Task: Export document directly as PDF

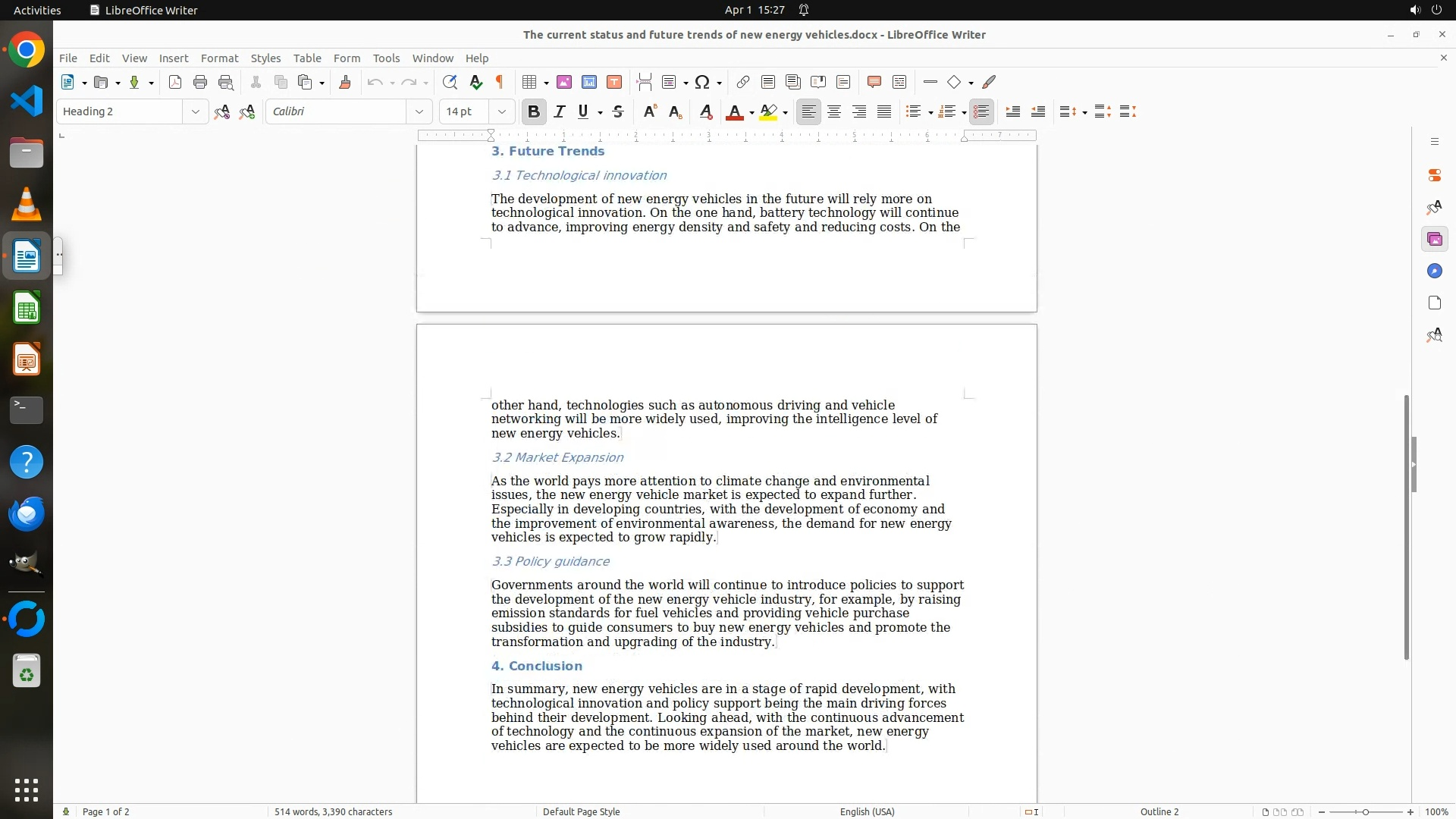Action: [175, 83]
